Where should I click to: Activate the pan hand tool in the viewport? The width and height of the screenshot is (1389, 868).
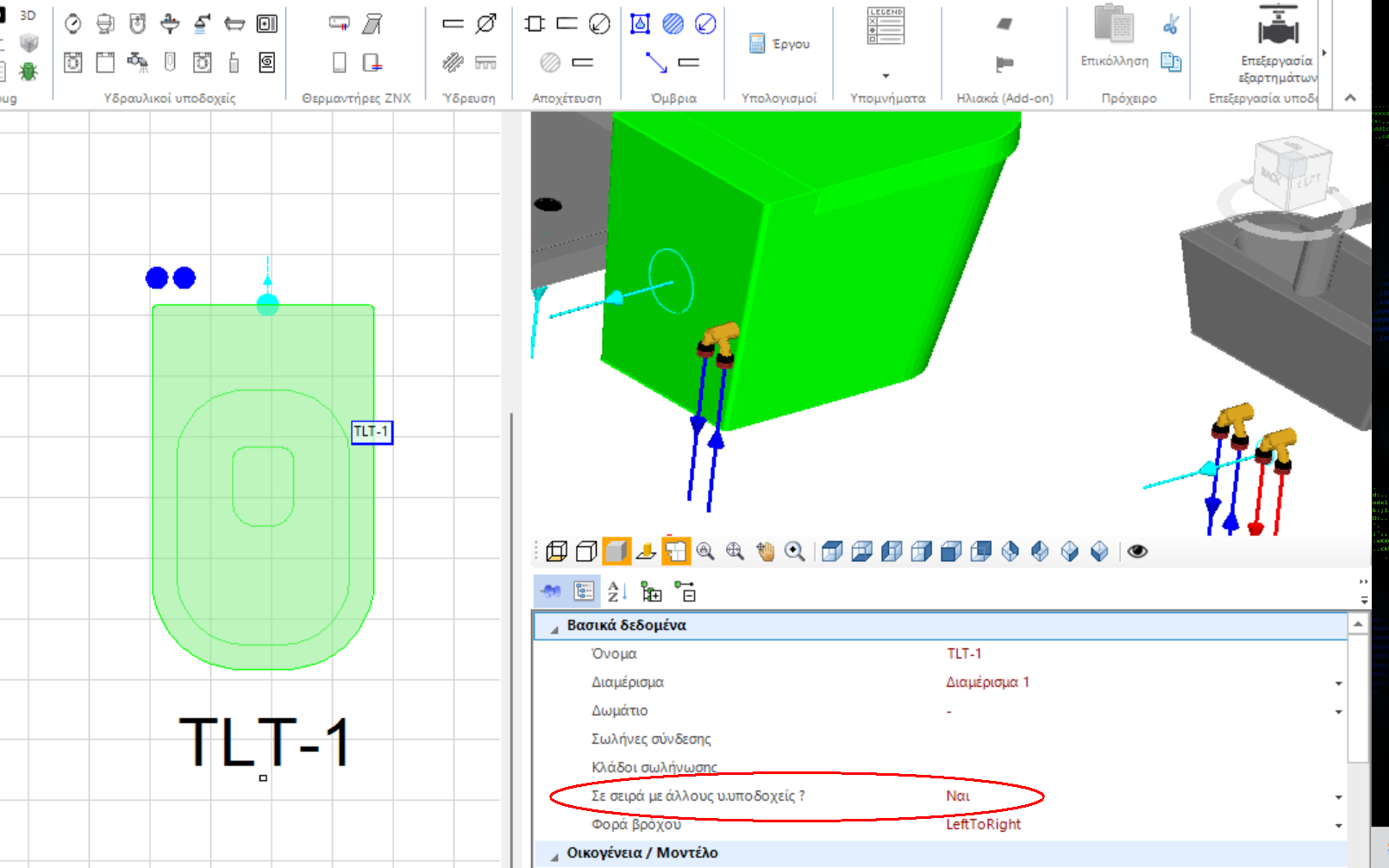[766, 552]
